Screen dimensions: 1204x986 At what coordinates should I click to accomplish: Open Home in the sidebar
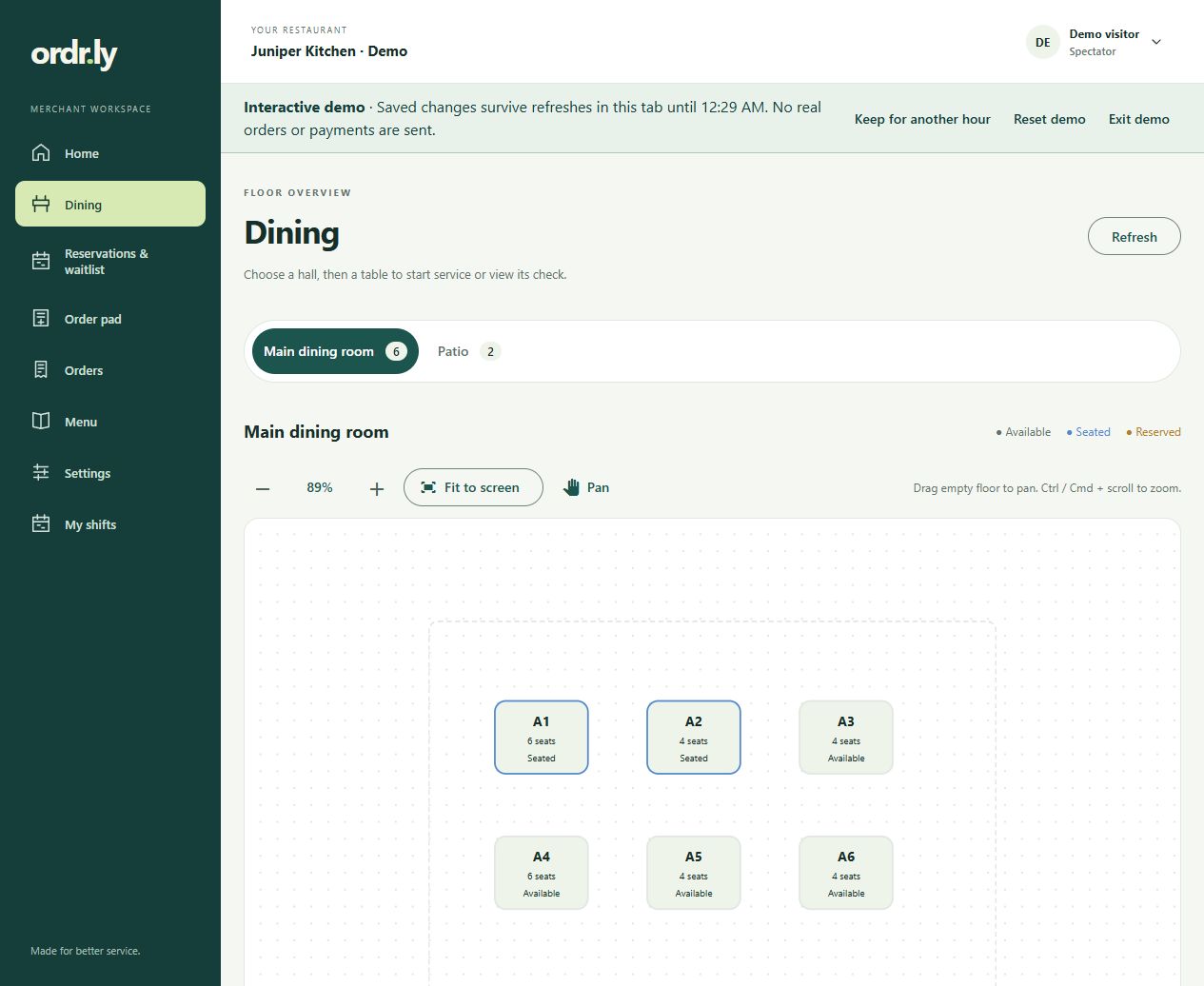(110, 153)
